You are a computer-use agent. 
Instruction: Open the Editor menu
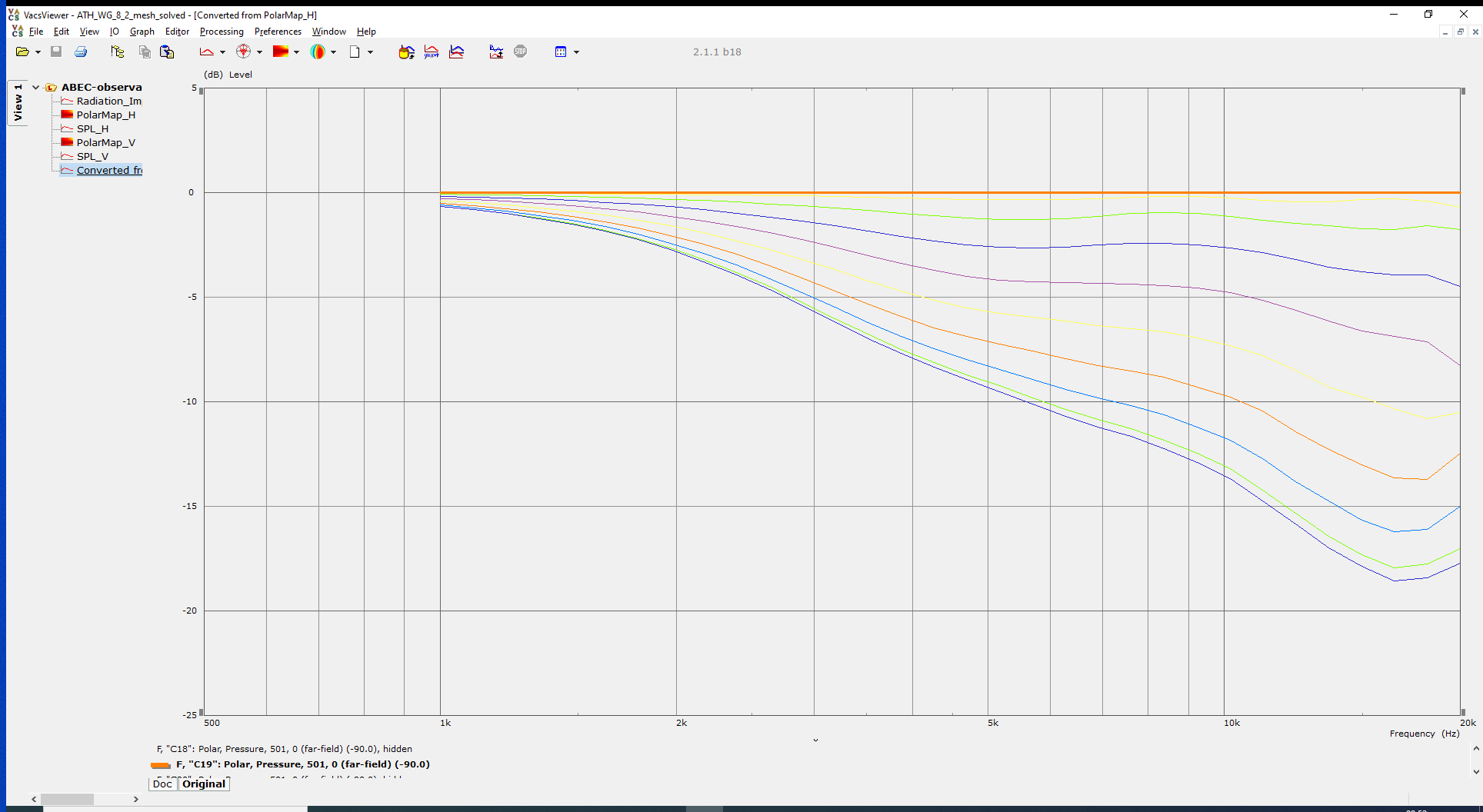click(x=177, y=32)
